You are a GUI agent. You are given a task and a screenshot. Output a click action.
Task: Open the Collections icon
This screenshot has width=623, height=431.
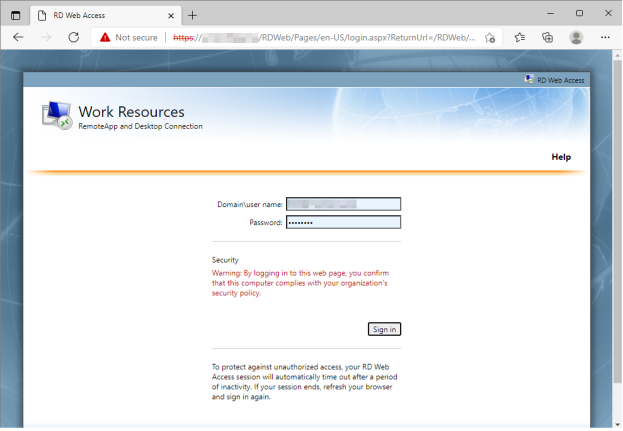[548, 37]
